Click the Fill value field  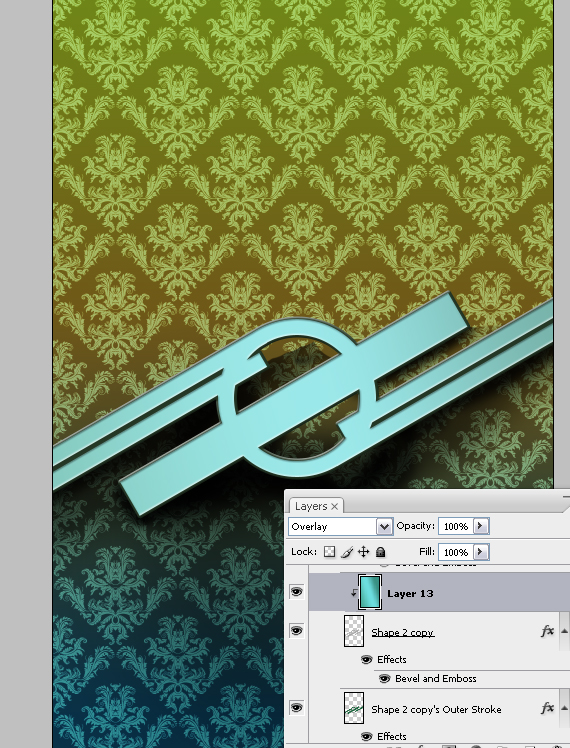point(456,552)
